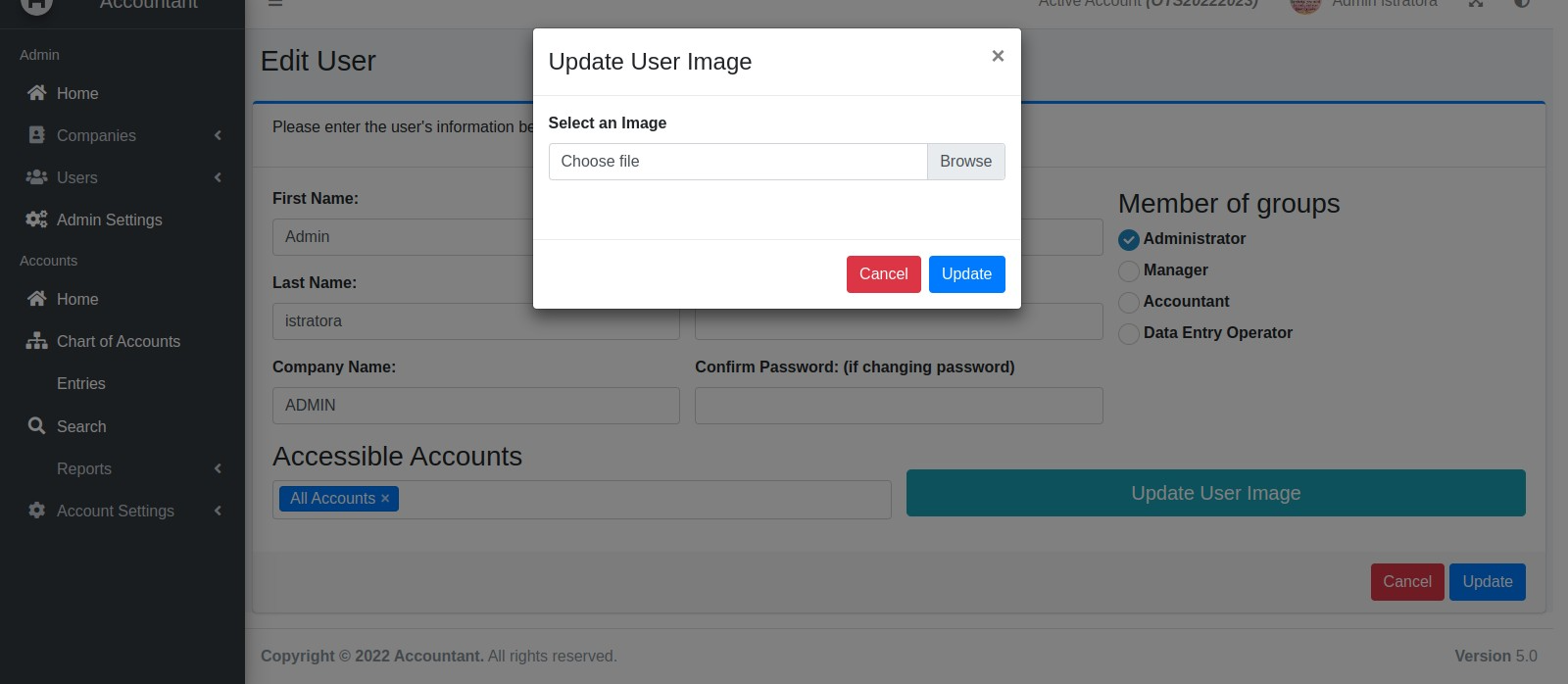Viewport: 1568px width, 684px height.
Task: Remove the All Accounts tag
Action: 385,499
